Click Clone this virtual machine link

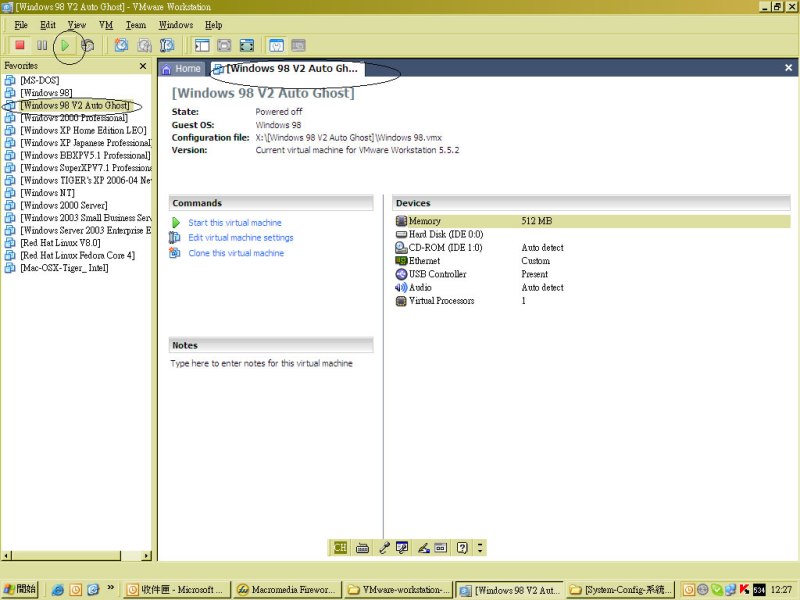236,253
